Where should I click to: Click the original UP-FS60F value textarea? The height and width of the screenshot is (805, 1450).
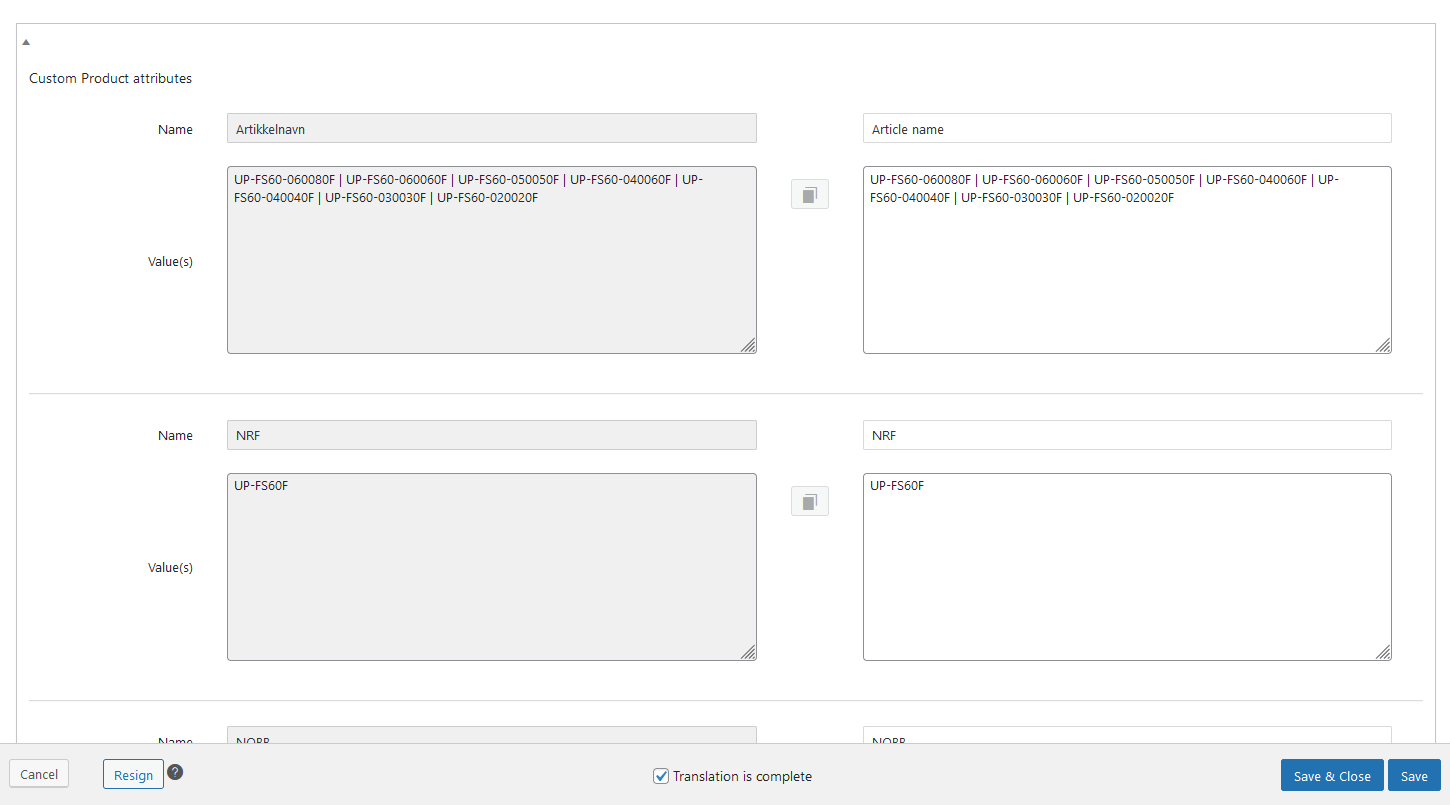492,567
